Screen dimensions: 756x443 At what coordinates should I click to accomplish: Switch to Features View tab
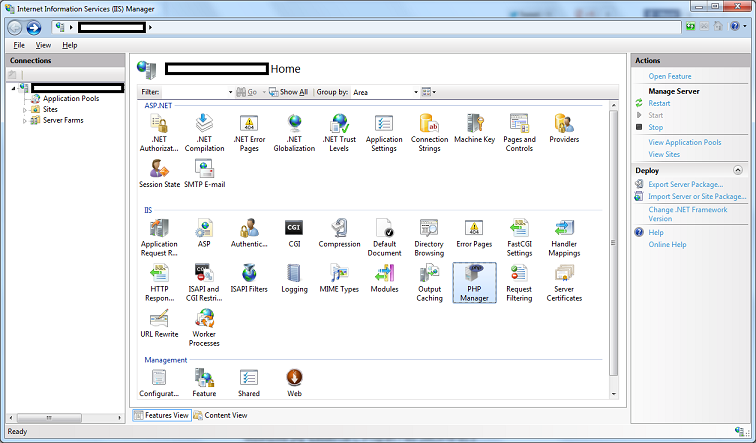(162, 415)
